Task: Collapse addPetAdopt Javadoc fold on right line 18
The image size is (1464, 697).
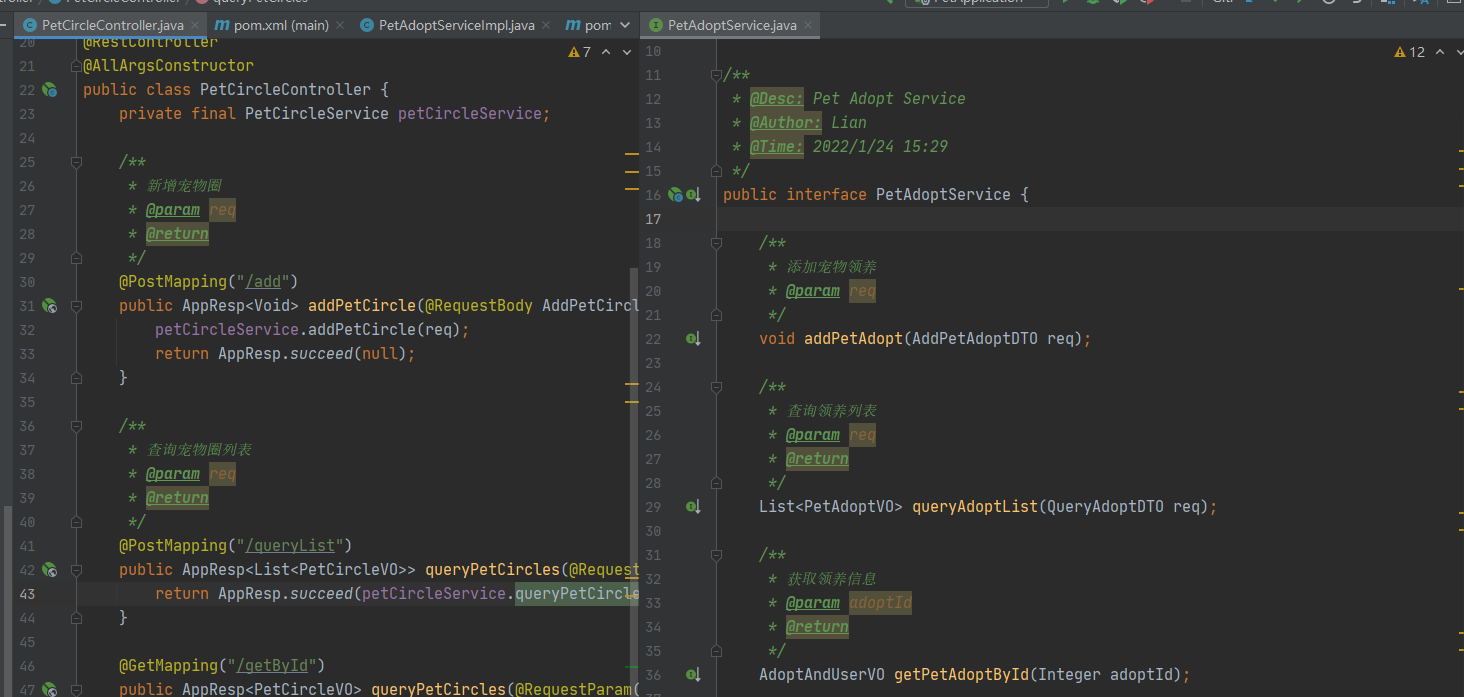Action: (x=716, y=243)
